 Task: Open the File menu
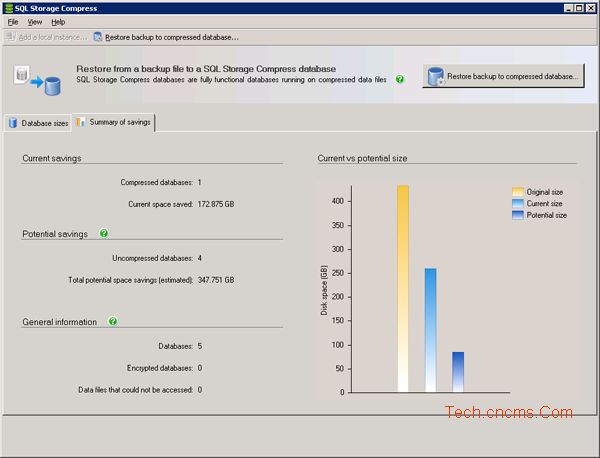(x=13, y=21)
